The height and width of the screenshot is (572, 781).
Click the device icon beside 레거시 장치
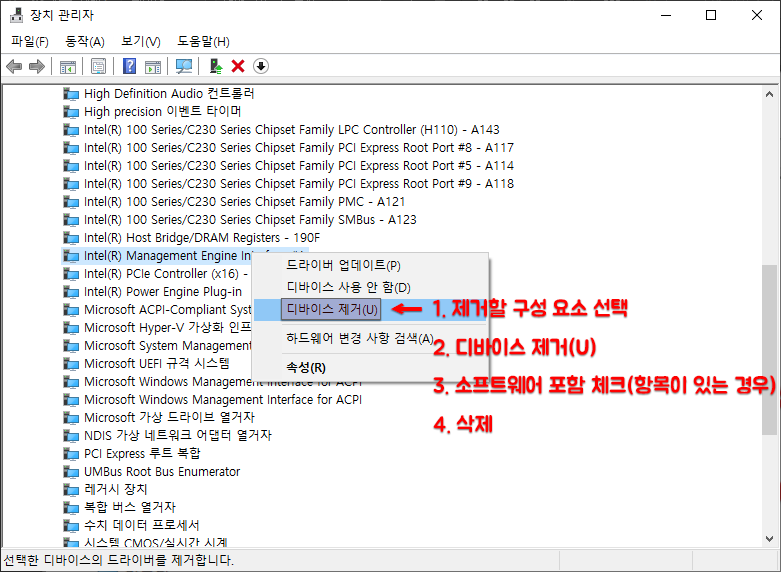(71, 489)
